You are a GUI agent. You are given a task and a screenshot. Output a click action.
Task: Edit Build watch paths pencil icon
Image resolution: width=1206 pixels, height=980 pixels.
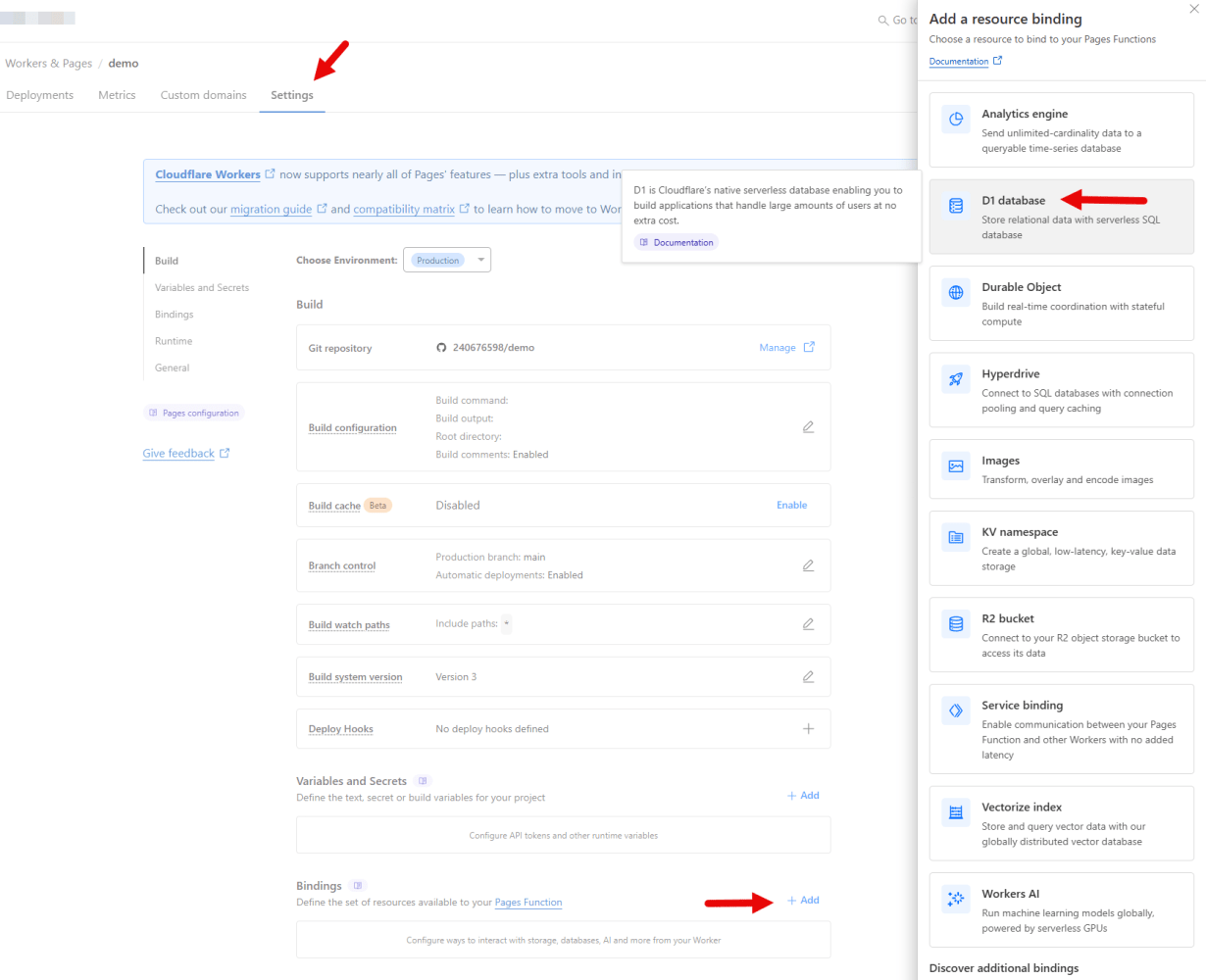tap(808, 624)
